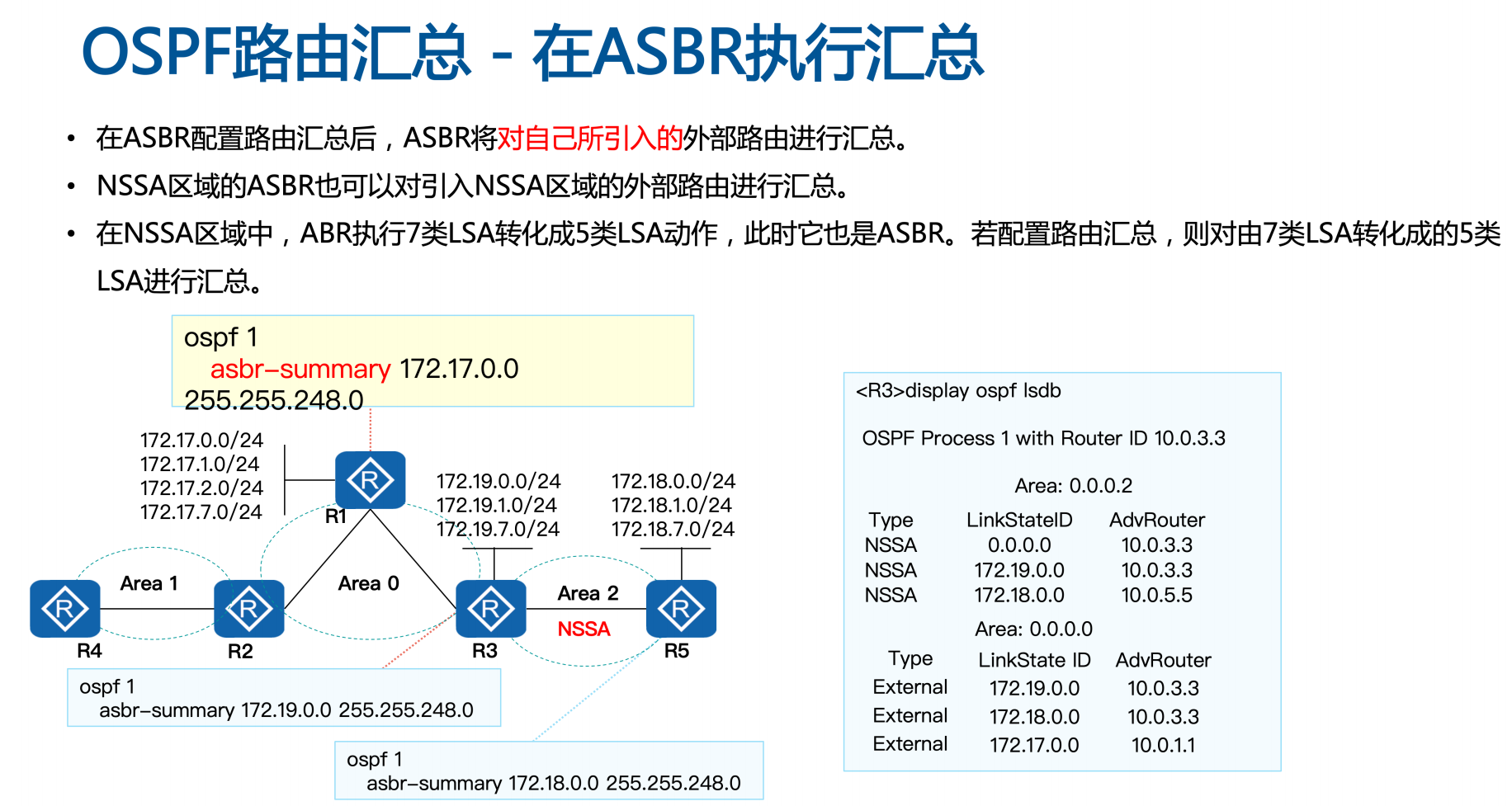Click the red NSSA label

[584, 629]
